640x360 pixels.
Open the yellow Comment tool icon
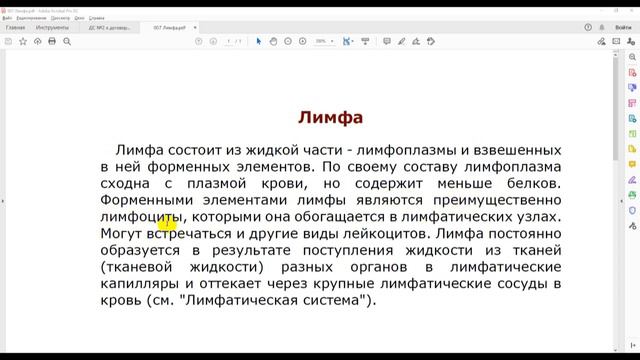(x=632, y=164)
